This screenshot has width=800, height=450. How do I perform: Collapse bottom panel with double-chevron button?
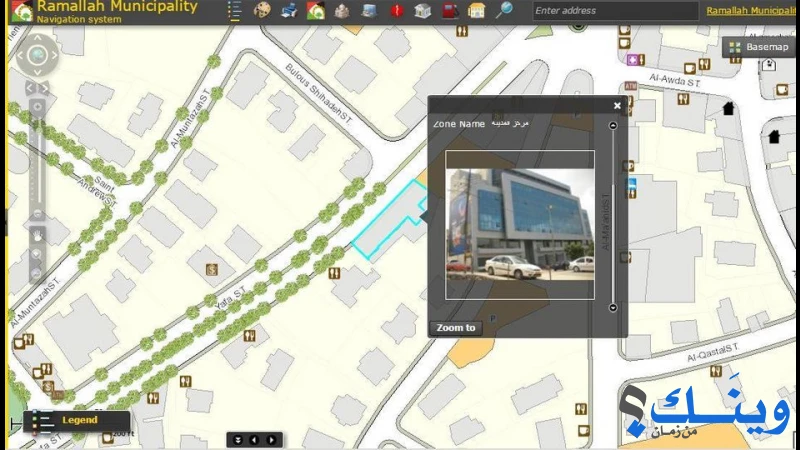pyautogui.click(x=238, y=440)
